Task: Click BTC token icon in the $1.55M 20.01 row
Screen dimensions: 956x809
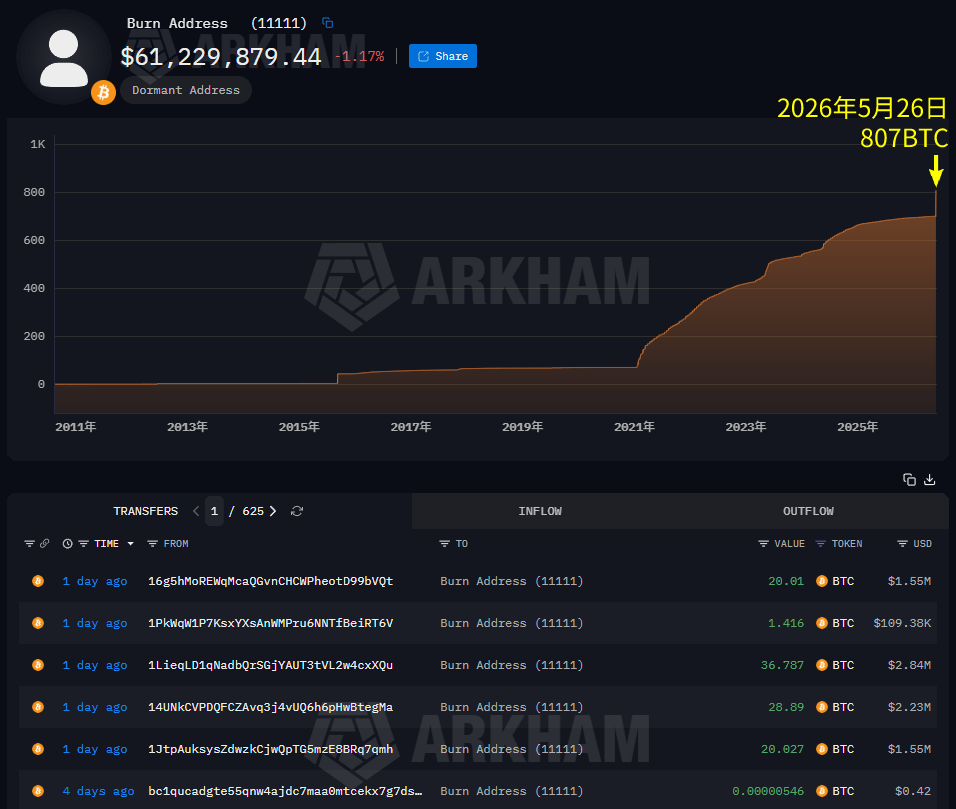Action: coord(822,581)
